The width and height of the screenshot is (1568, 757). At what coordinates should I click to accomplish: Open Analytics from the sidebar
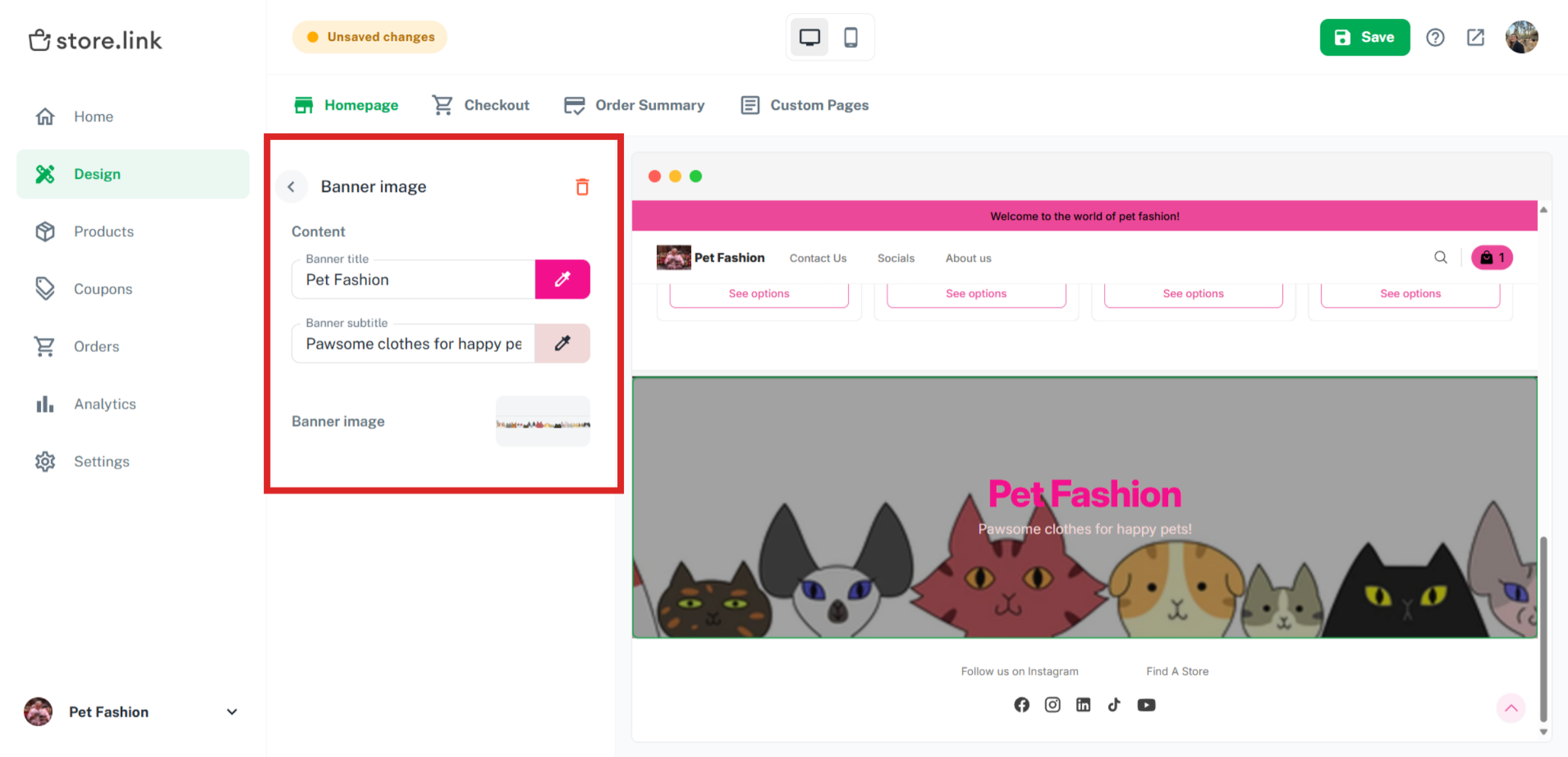click(x=105, y=404)
